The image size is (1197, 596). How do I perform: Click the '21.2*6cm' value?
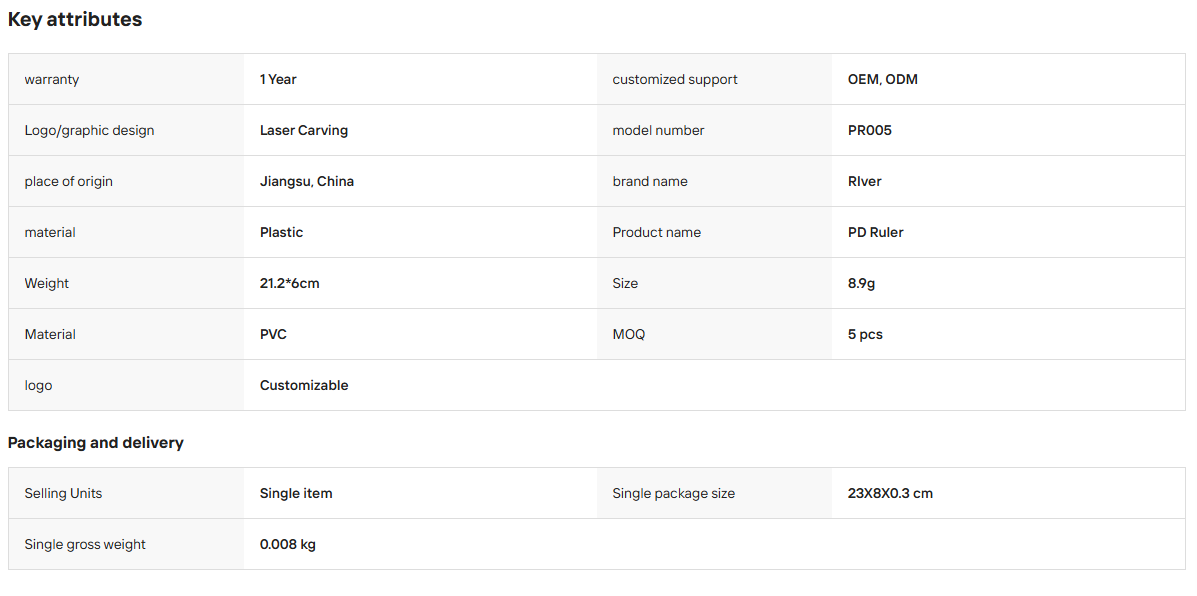tap(289, 283)
